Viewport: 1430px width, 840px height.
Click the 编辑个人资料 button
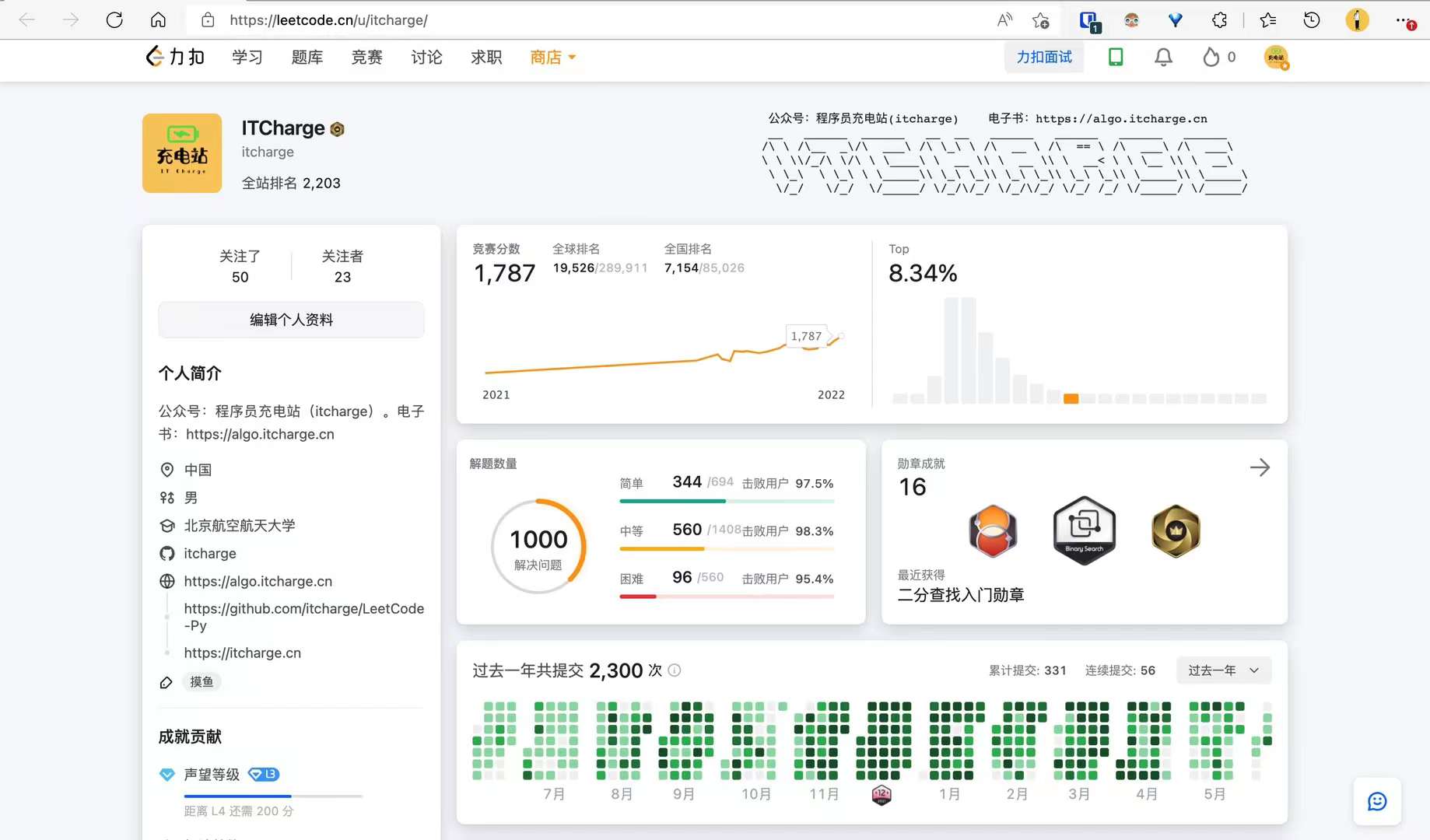(291, 320)
